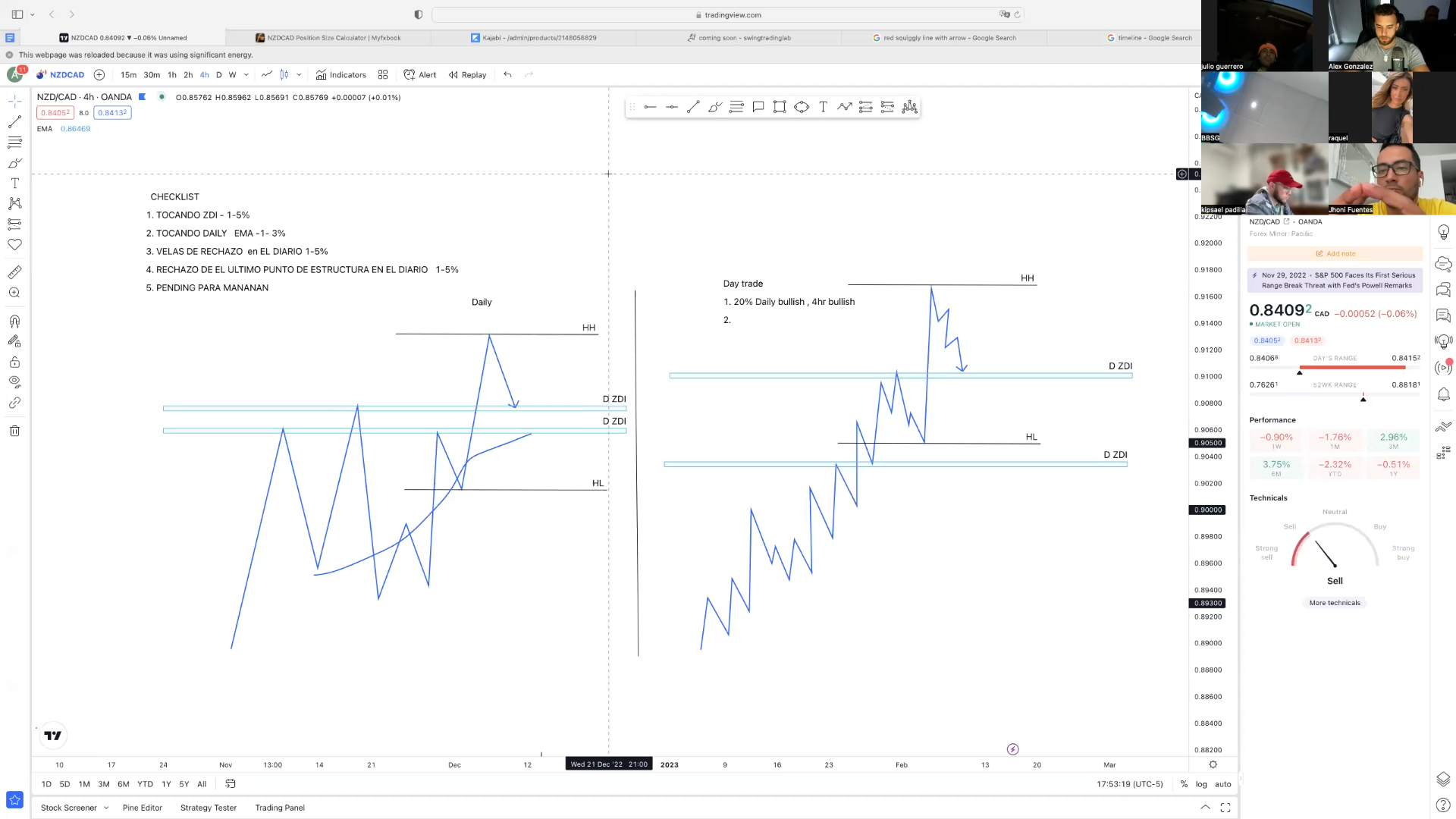This screenshot has width=1456, height=819.
Task: Start bar Replay mode
Action: (x=467, y=74)
